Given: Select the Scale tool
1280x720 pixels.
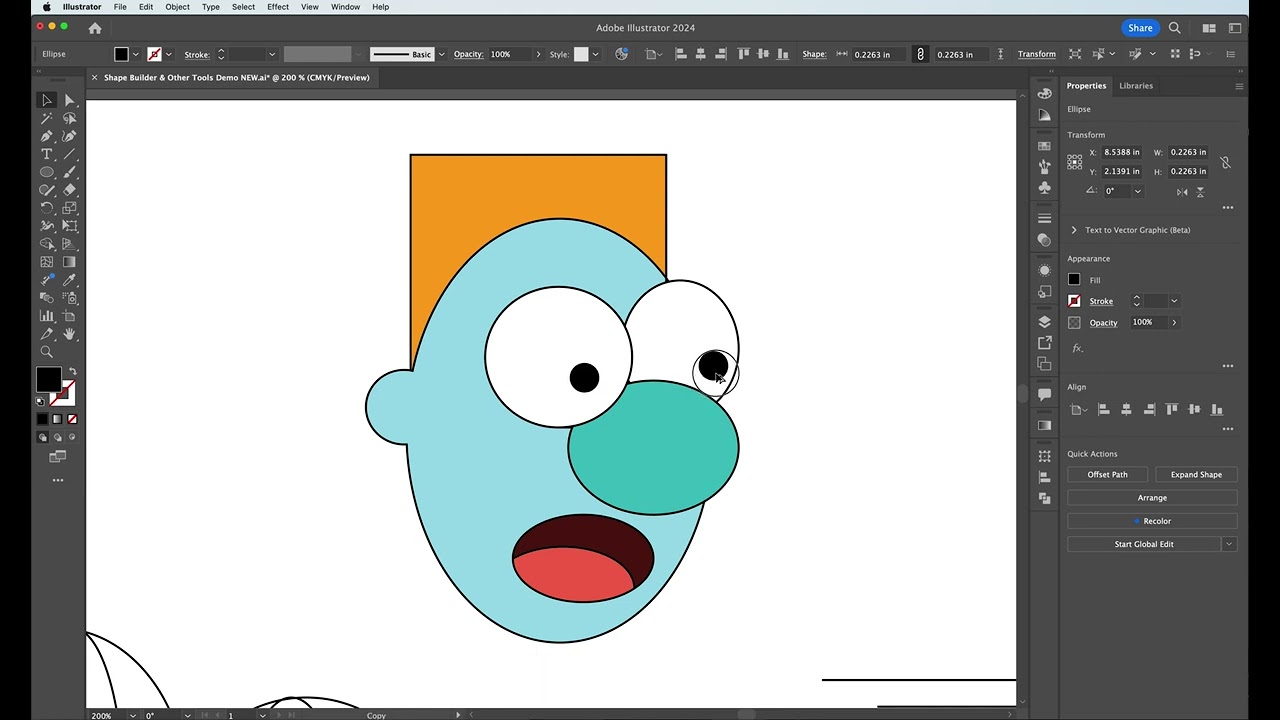Looking at the screenshot, I should (70, 208).
